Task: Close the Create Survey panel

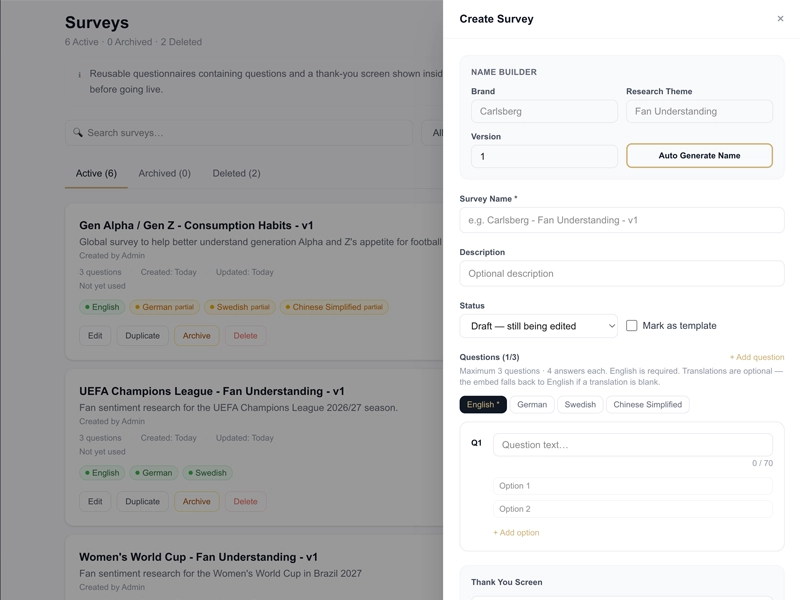Action: (780, 19)
